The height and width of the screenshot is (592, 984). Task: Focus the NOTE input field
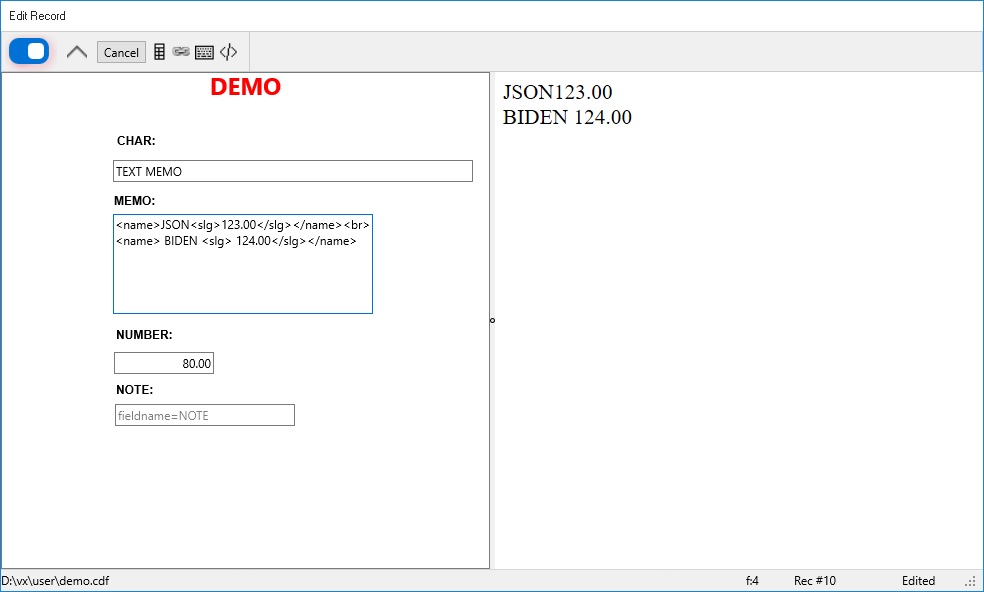[x=204, y=415]
